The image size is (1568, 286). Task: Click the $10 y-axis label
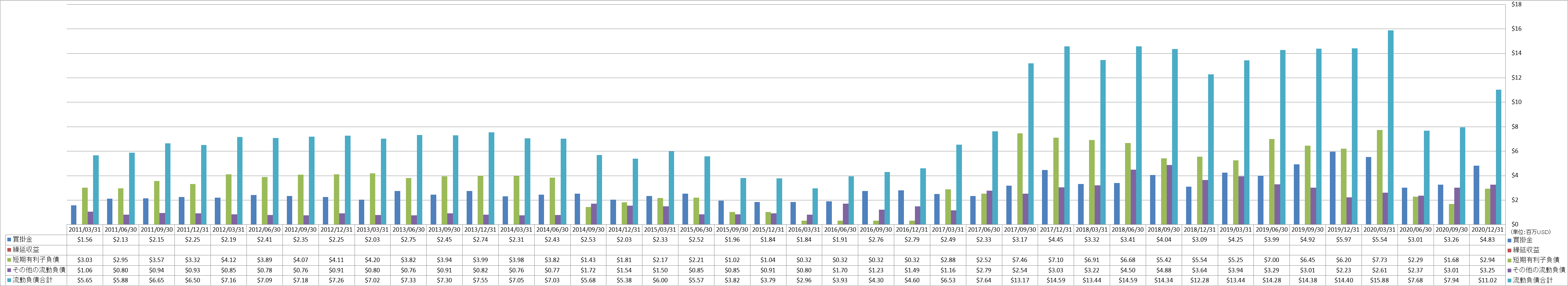(x=1516, y=102)
